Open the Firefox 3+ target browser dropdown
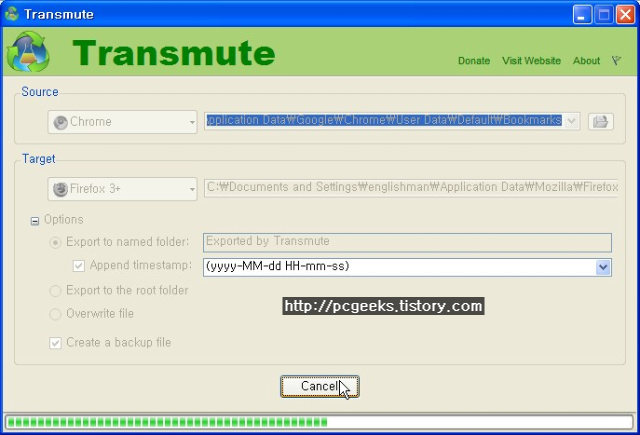 (122, 189)
